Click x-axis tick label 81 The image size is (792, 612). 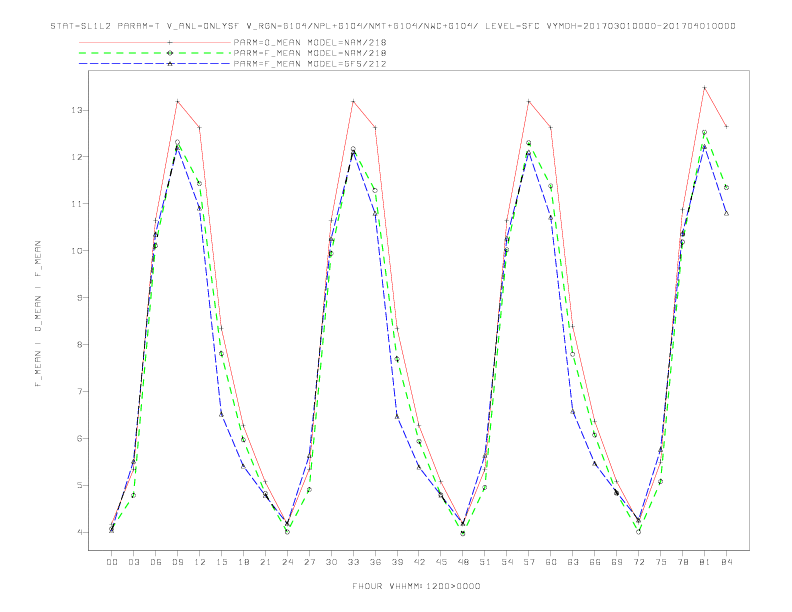click(705, 562)
